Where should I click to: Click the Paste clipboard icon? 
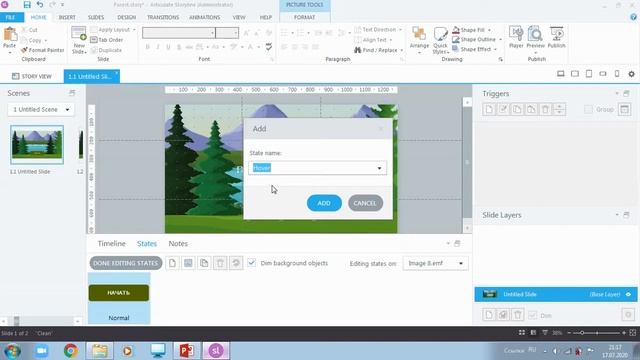(x=9, y=34)
